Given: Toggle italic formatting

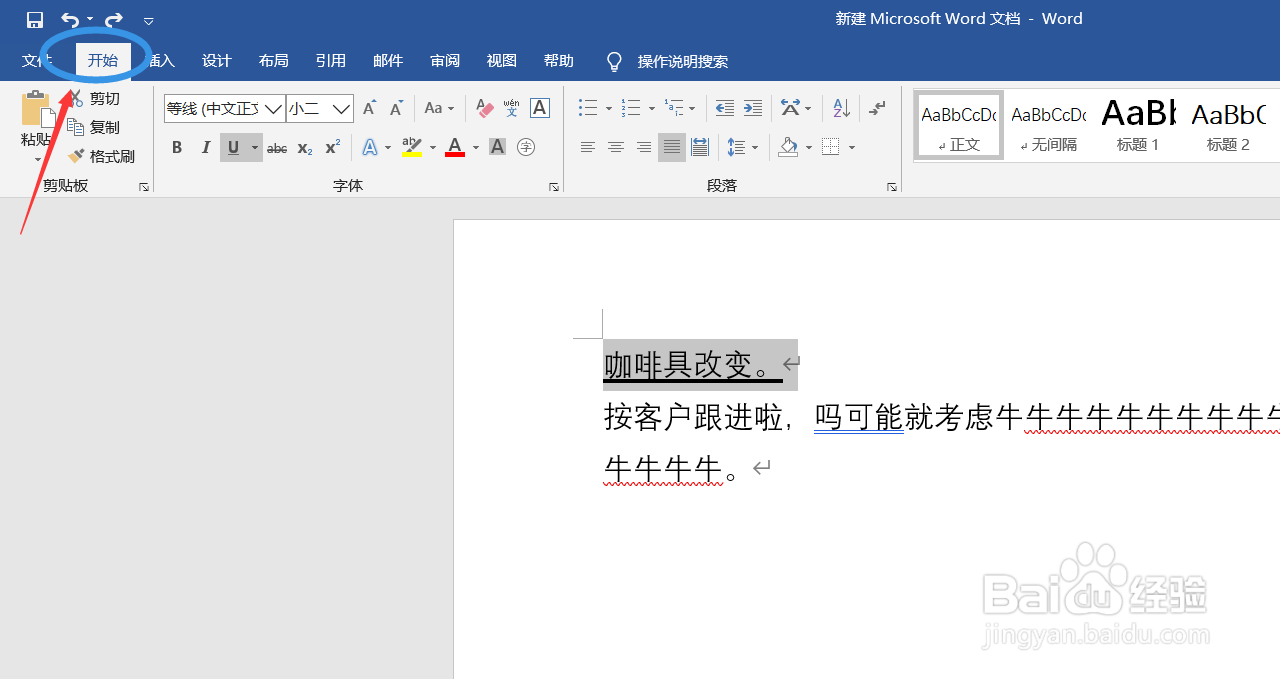Looking at the screenshot, I should pyautogui.click(x=205, y=147).
